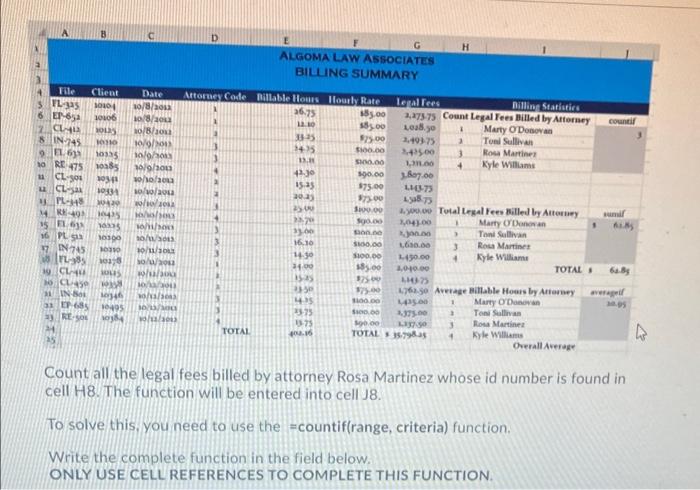Click the file cell 'CL-501'
The width and height of the screenshot is (700, 490).
pos(68,177)
